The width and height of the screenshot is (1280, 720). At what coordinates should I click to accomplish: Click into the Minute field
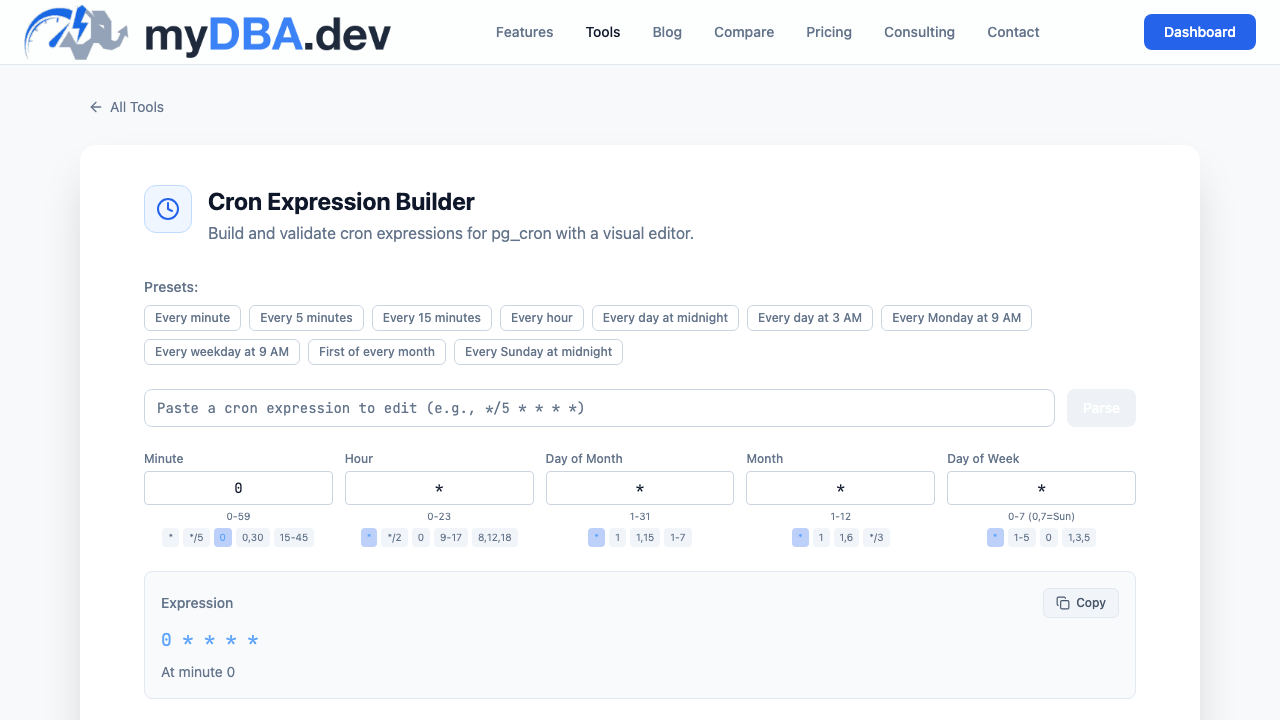click(x=238, y=488)
